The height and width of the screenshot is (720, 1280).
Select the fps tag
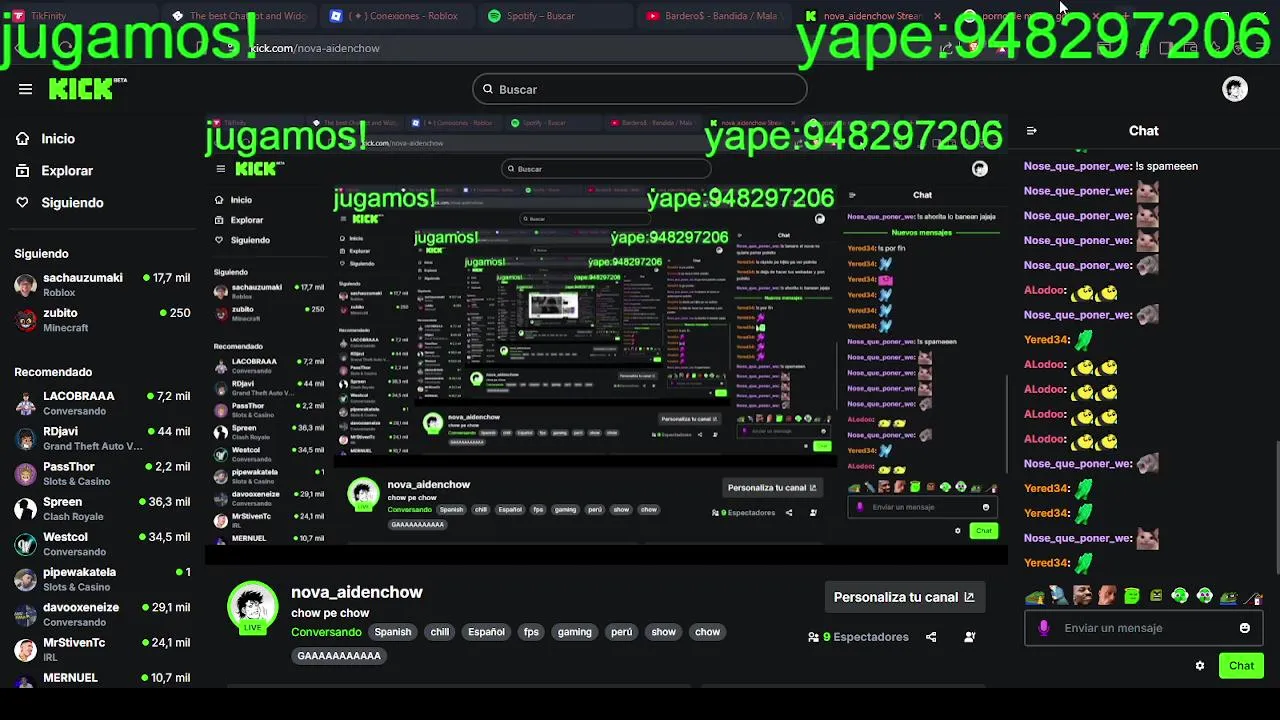[x=531, y=632]
